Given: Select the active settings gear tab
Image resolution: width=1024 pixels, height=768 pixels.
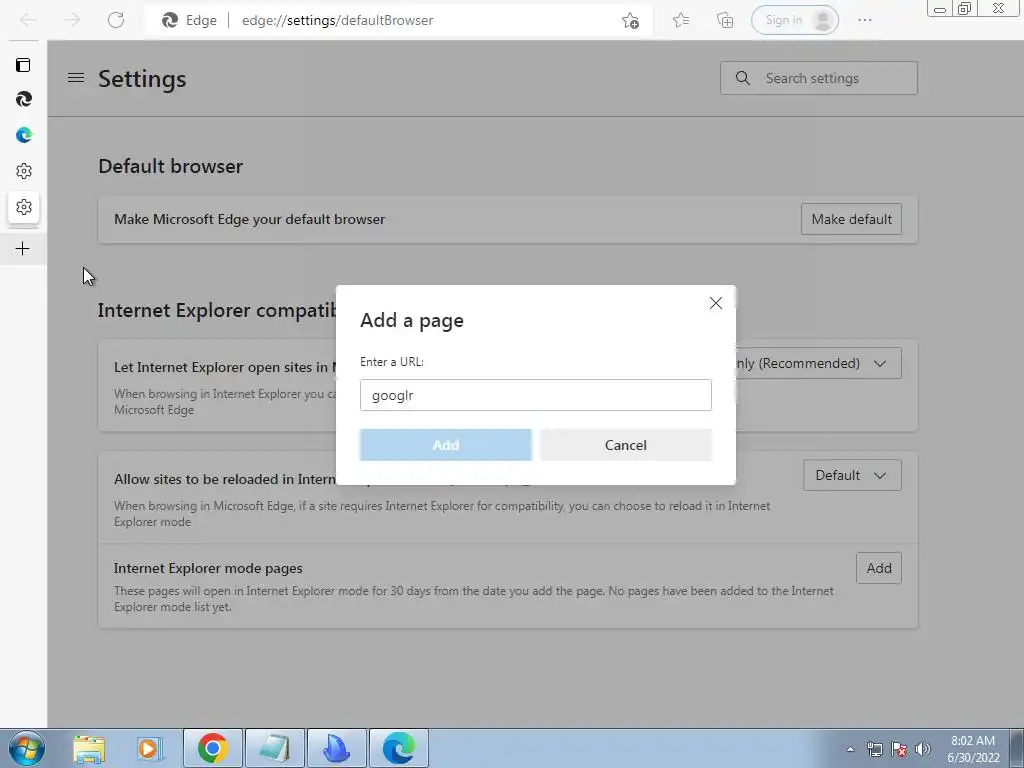Looking at the screenshot, I should (x=24, y=207).
